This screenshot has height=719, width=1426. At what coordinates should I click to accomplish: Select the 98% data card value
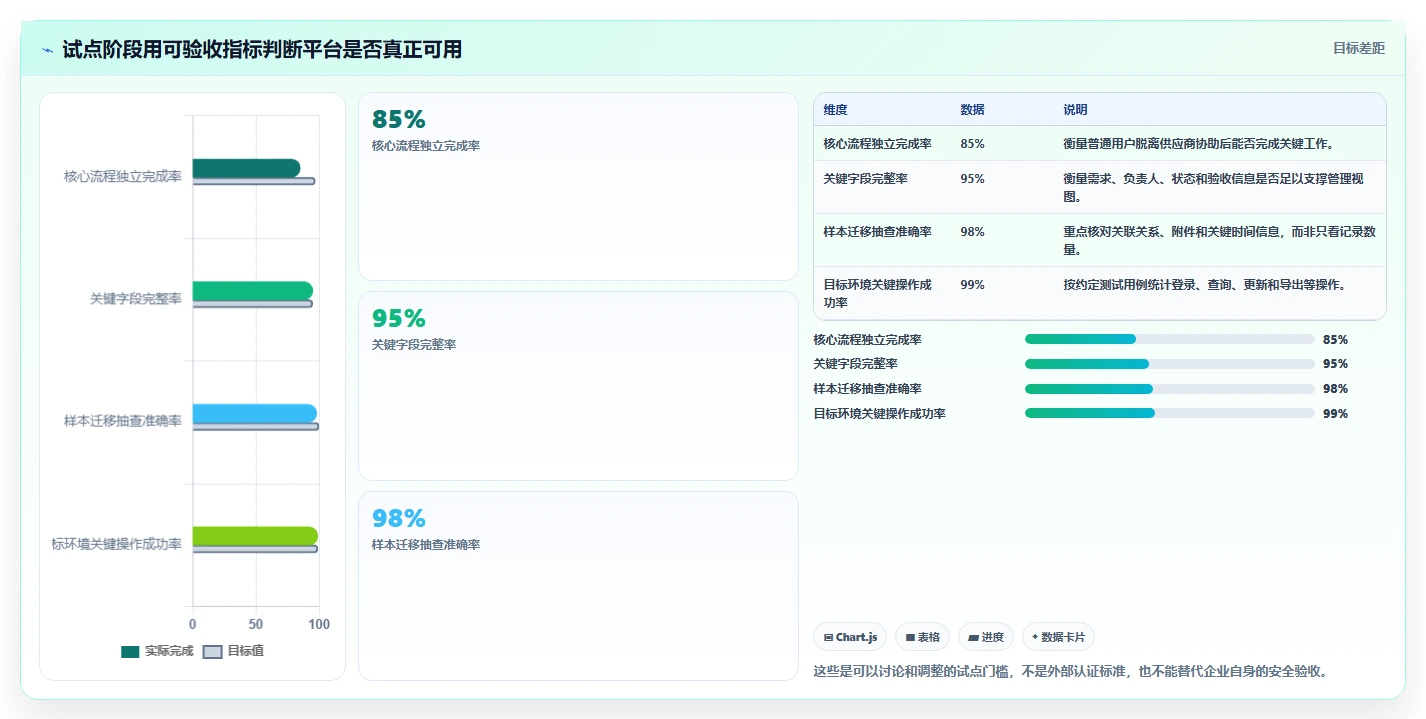point(399,518)
